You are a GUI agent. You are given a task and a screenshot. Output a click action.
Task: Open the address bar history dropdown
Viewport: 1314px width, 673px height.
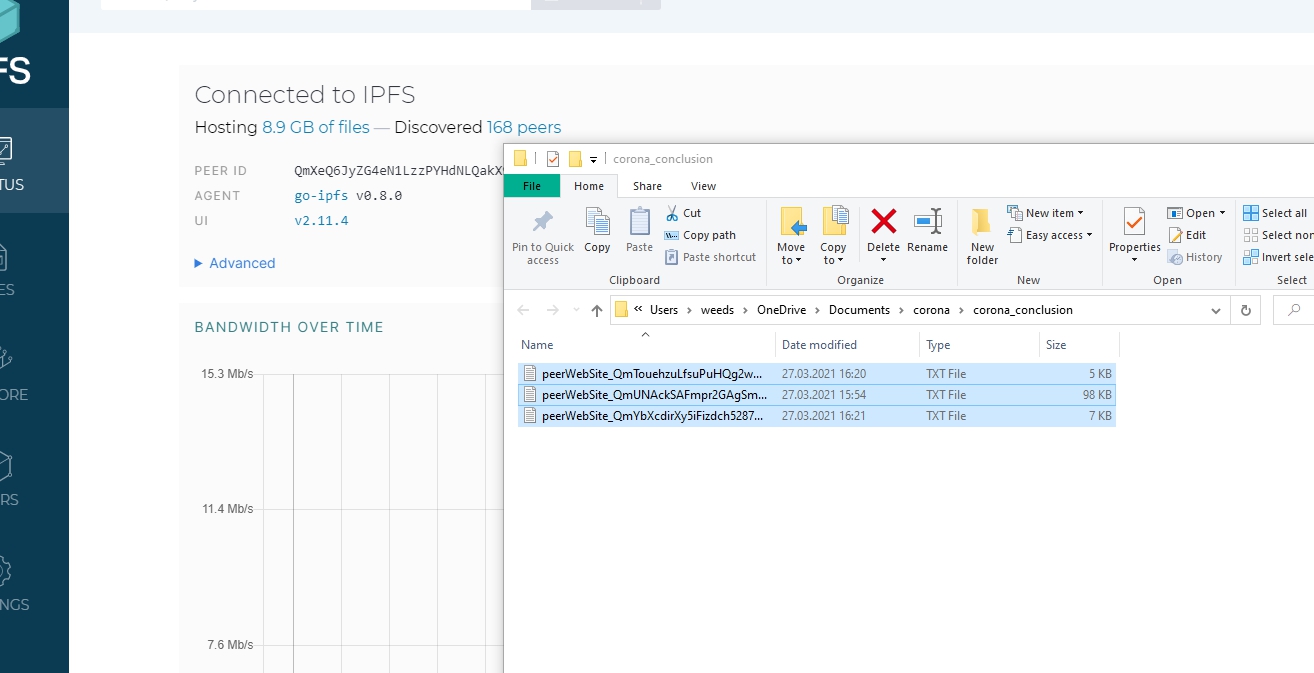1216,310
